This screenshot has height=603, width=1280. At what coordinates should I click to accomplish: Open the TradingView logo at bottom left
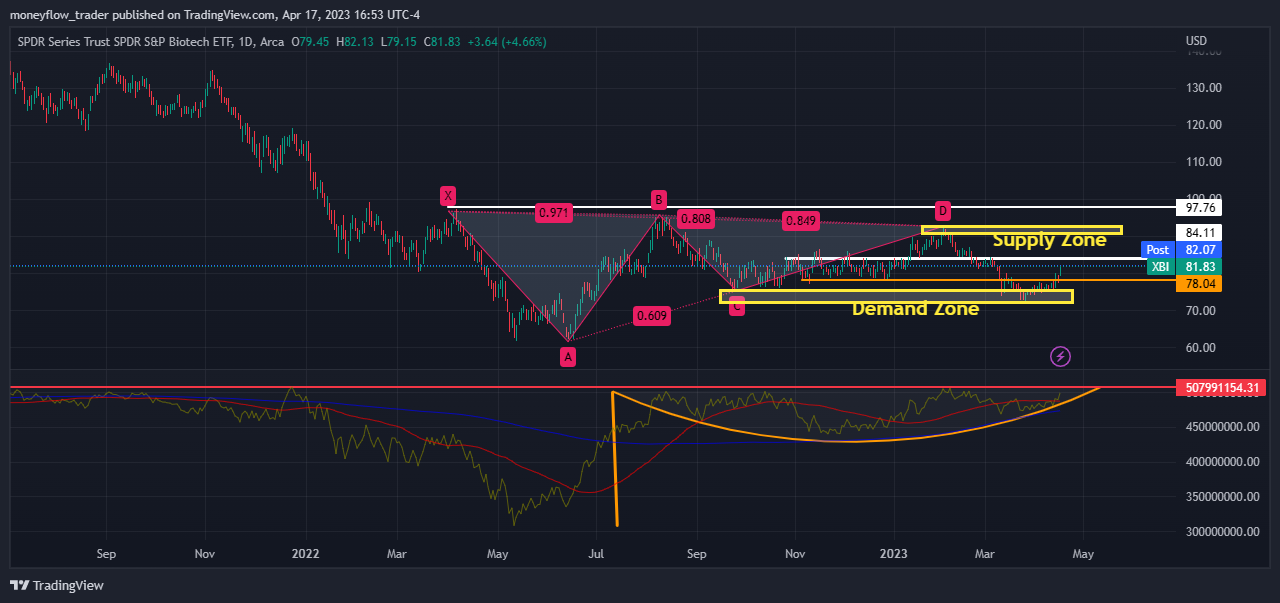(x=57, y=585)
